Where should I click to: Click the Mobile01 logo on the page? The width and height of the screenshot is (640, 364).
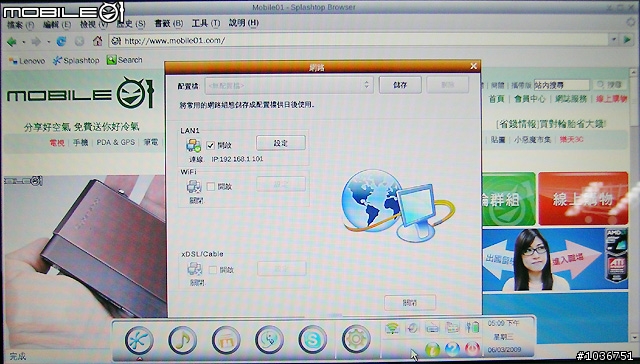pyautogui.click(x=80, y=93)
